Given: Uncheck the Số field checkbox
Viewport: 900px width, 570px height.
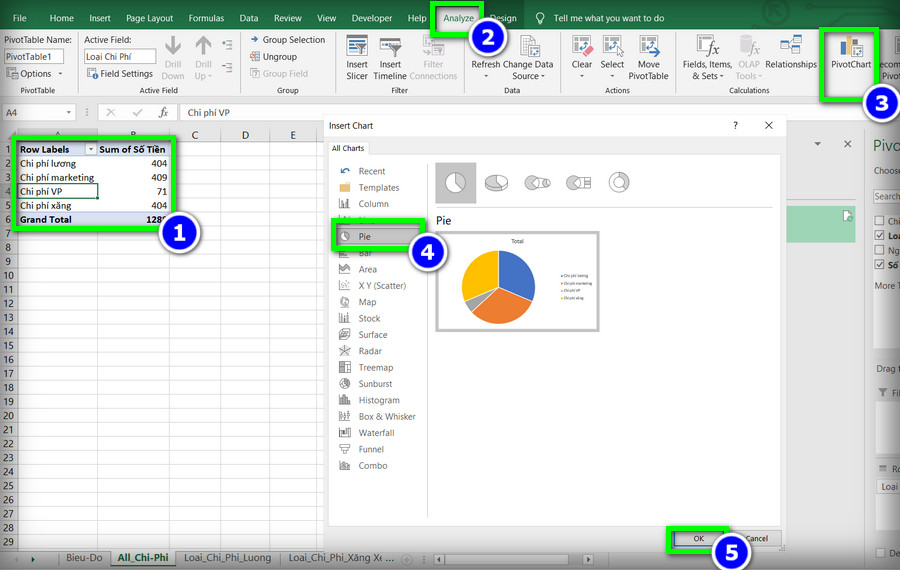Looking at the screenshot, I should 879,265.
